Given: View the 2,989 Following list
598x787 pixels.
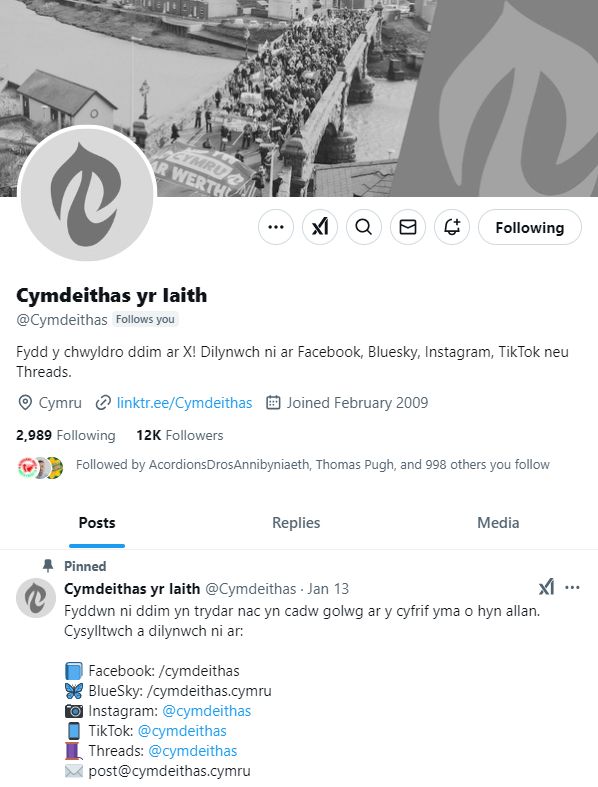Looking at the screenshot, I should point(66,435).
